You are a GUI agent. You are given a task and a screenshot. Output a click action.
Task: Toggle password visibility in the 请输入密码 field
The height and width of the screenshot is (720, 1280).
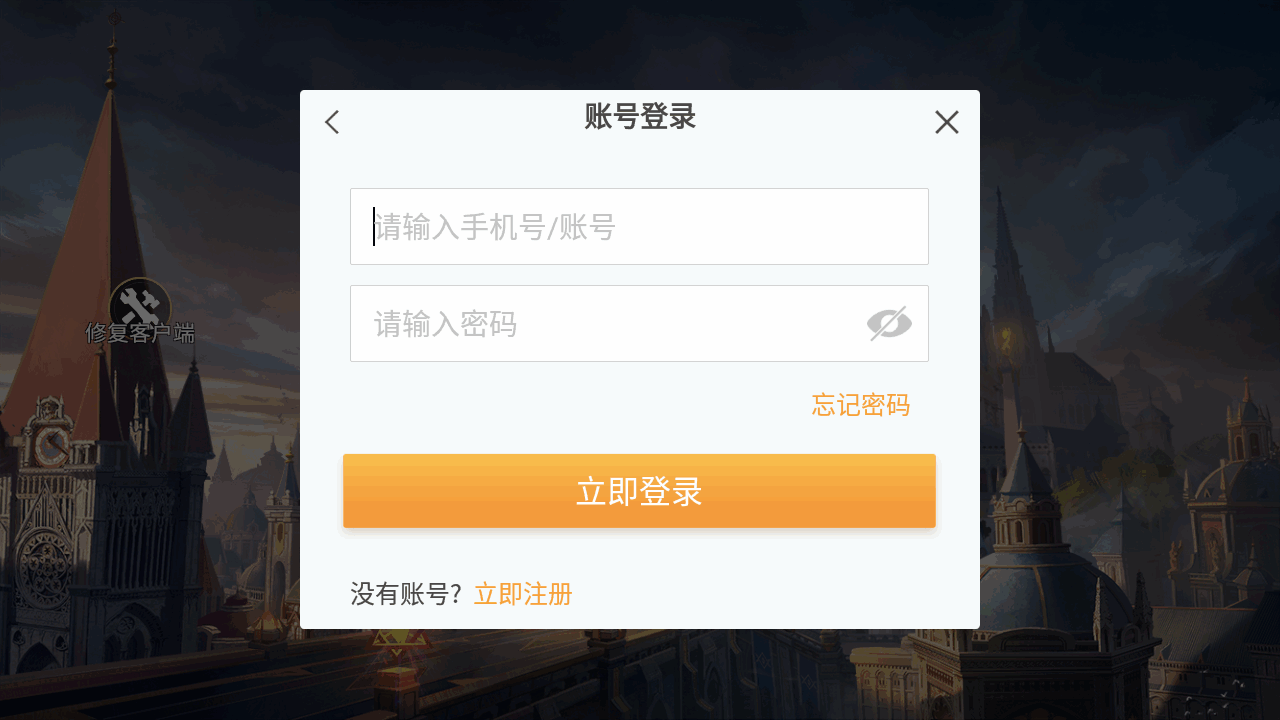pyautogui.click(x=889, y=324)
